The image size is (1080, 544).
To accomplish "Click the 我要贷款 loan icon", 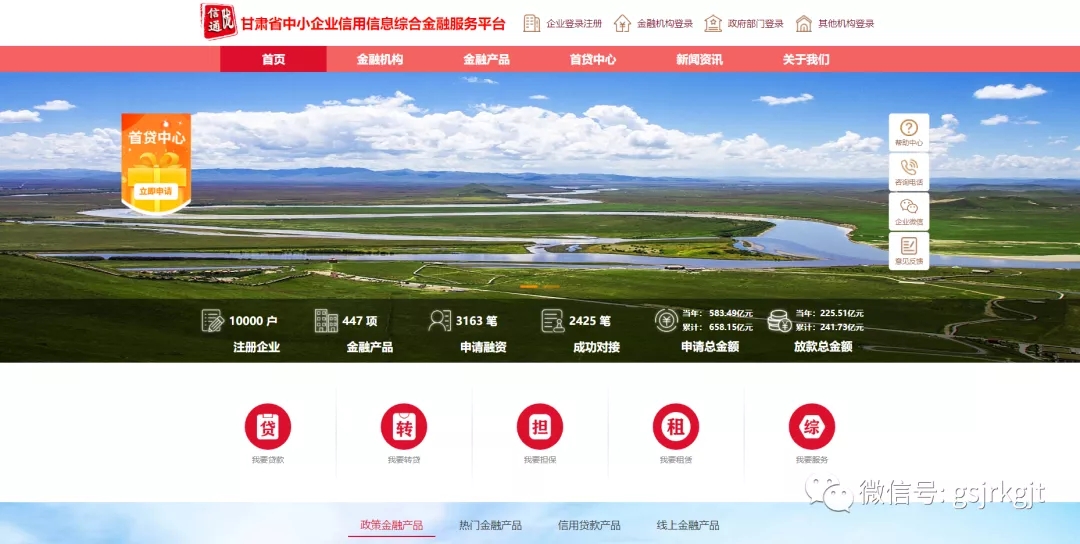I will coord(267,427).
